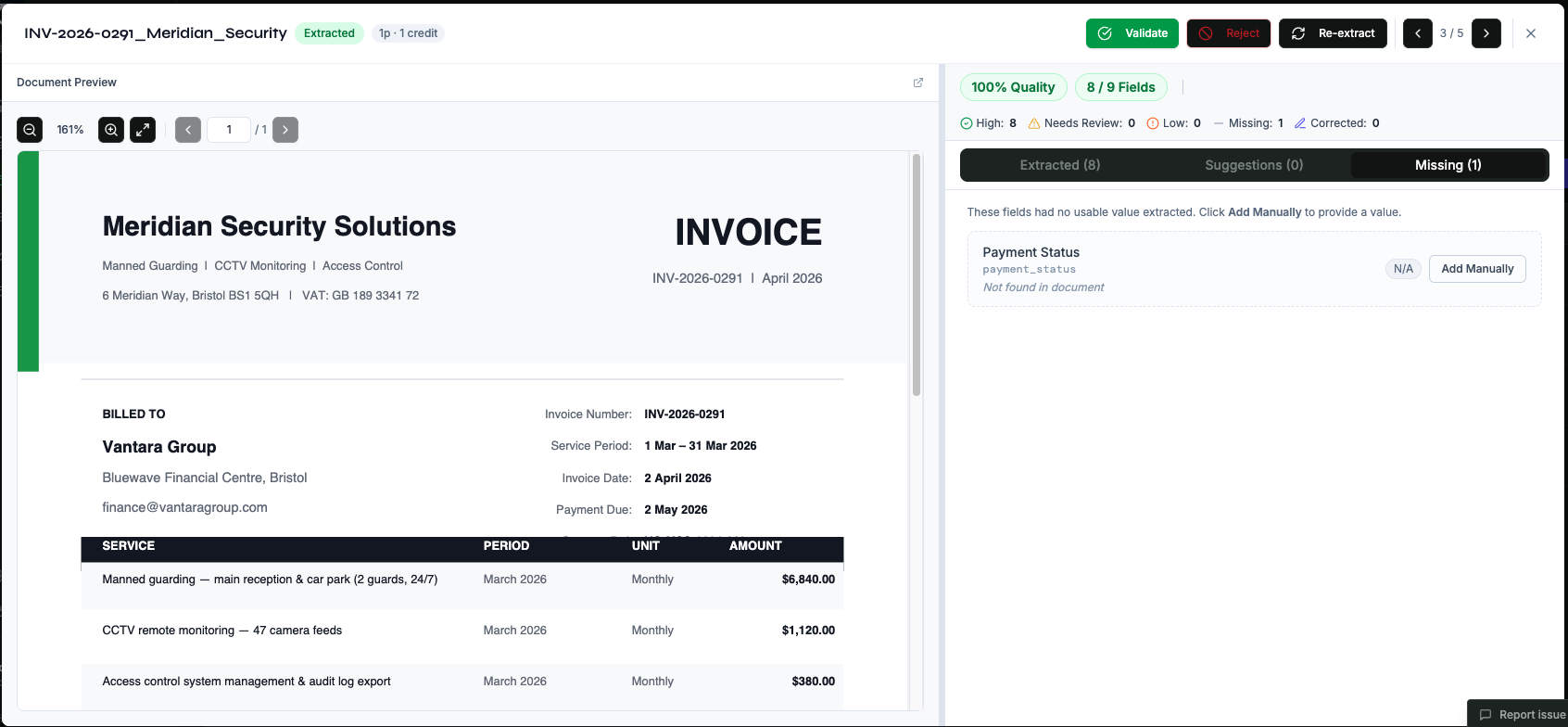1568x727 pixels.
Task: Click the file name INV-2026-0291_Meridian_Security
Action: pyautogui.click(x=156, y=33)
